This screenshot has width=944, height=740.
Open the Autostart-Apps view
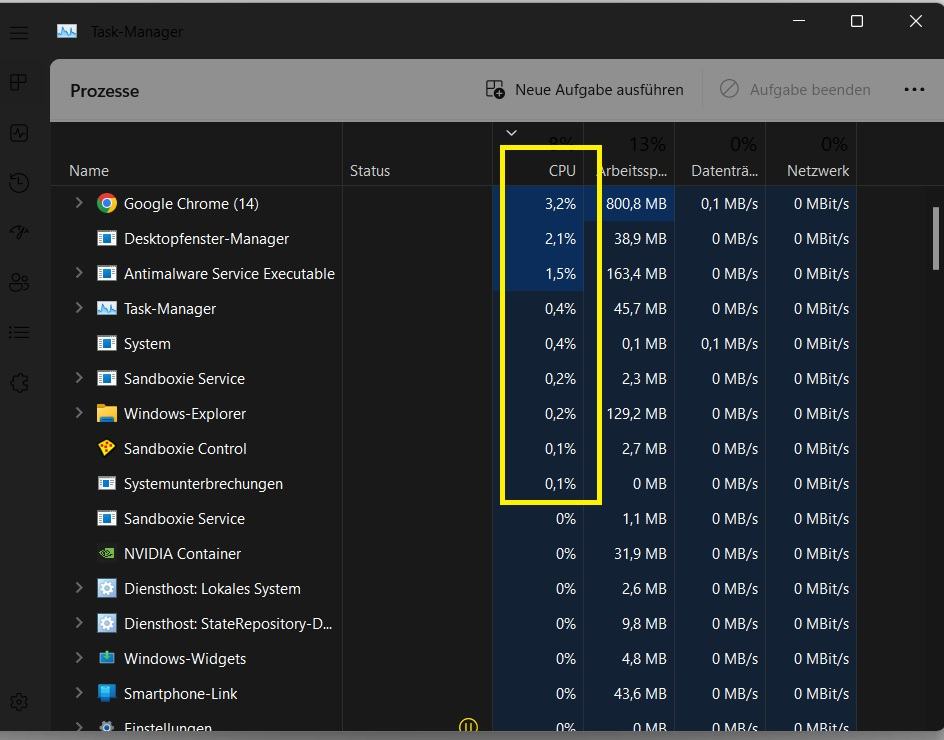pos(18,232)
